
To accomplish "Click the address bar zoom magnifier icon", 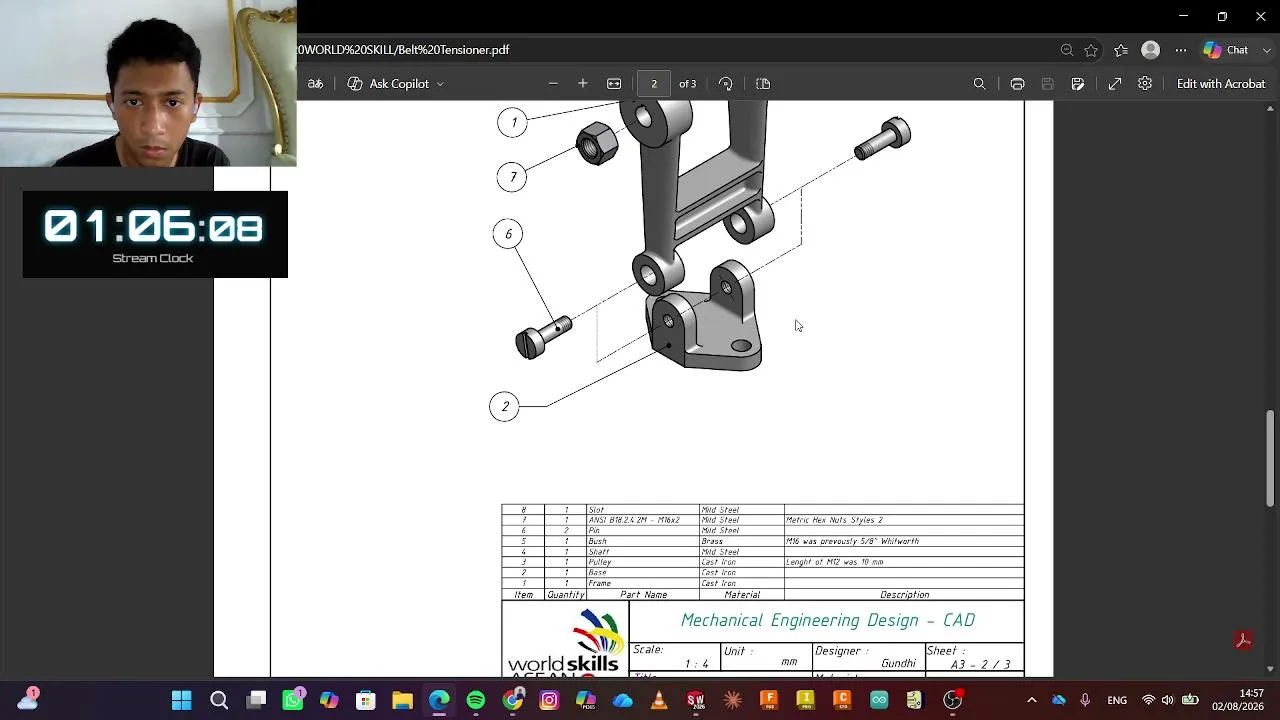I will pyautogui.click(x=1067, y=50).
